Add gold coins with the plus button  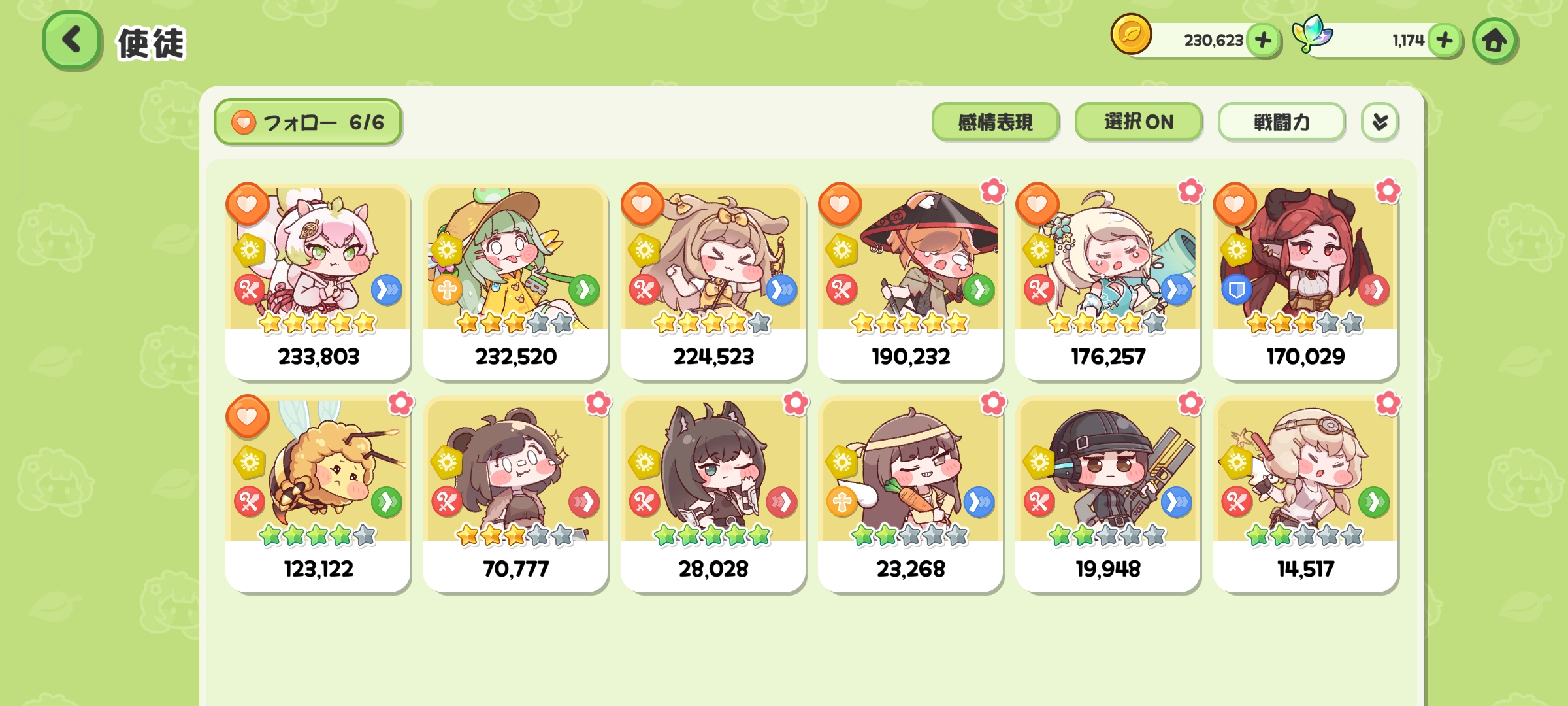click(1264, 41)
